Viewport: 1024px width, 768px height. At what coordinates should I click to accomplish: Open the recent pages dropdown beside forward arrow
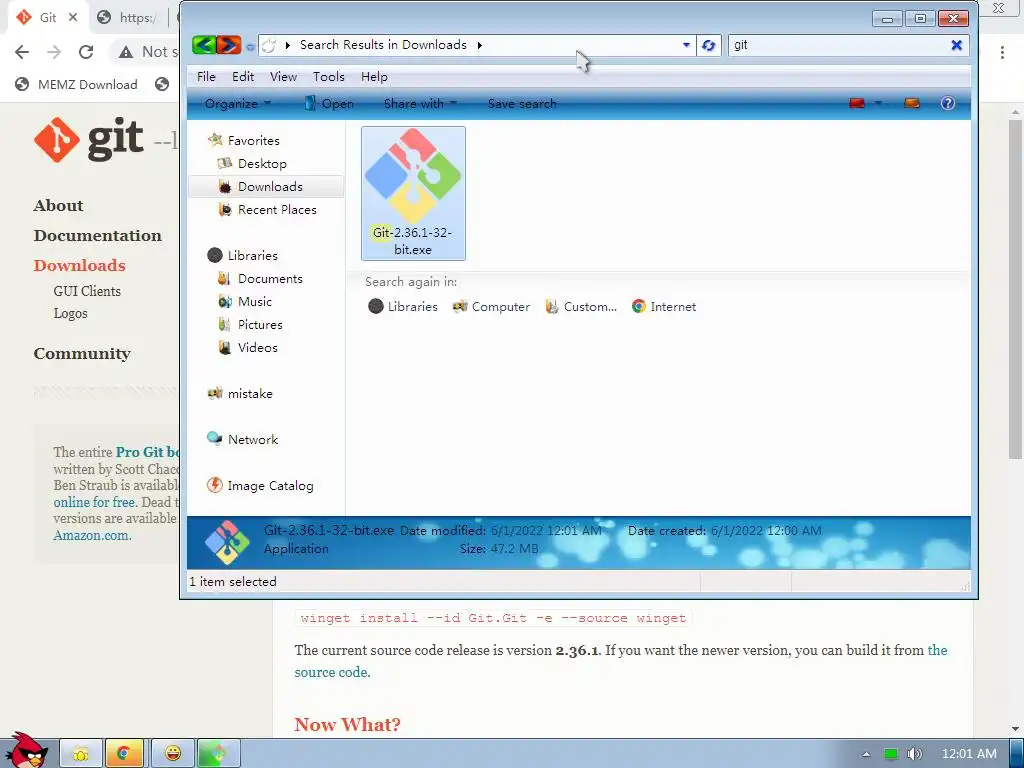coord(250,46)
